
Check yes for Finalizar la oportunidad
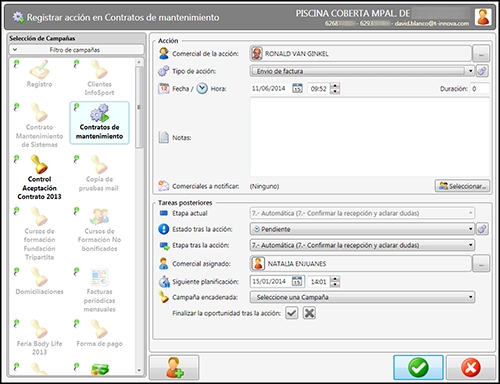[292, 313]
